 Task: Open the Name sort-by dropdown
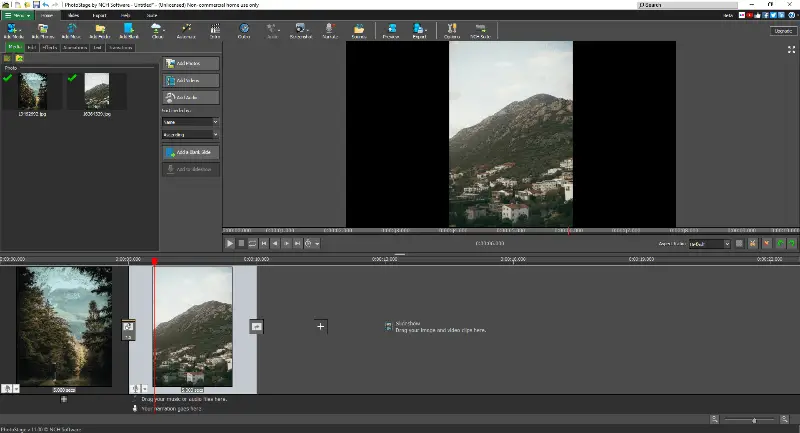[190, 122]
